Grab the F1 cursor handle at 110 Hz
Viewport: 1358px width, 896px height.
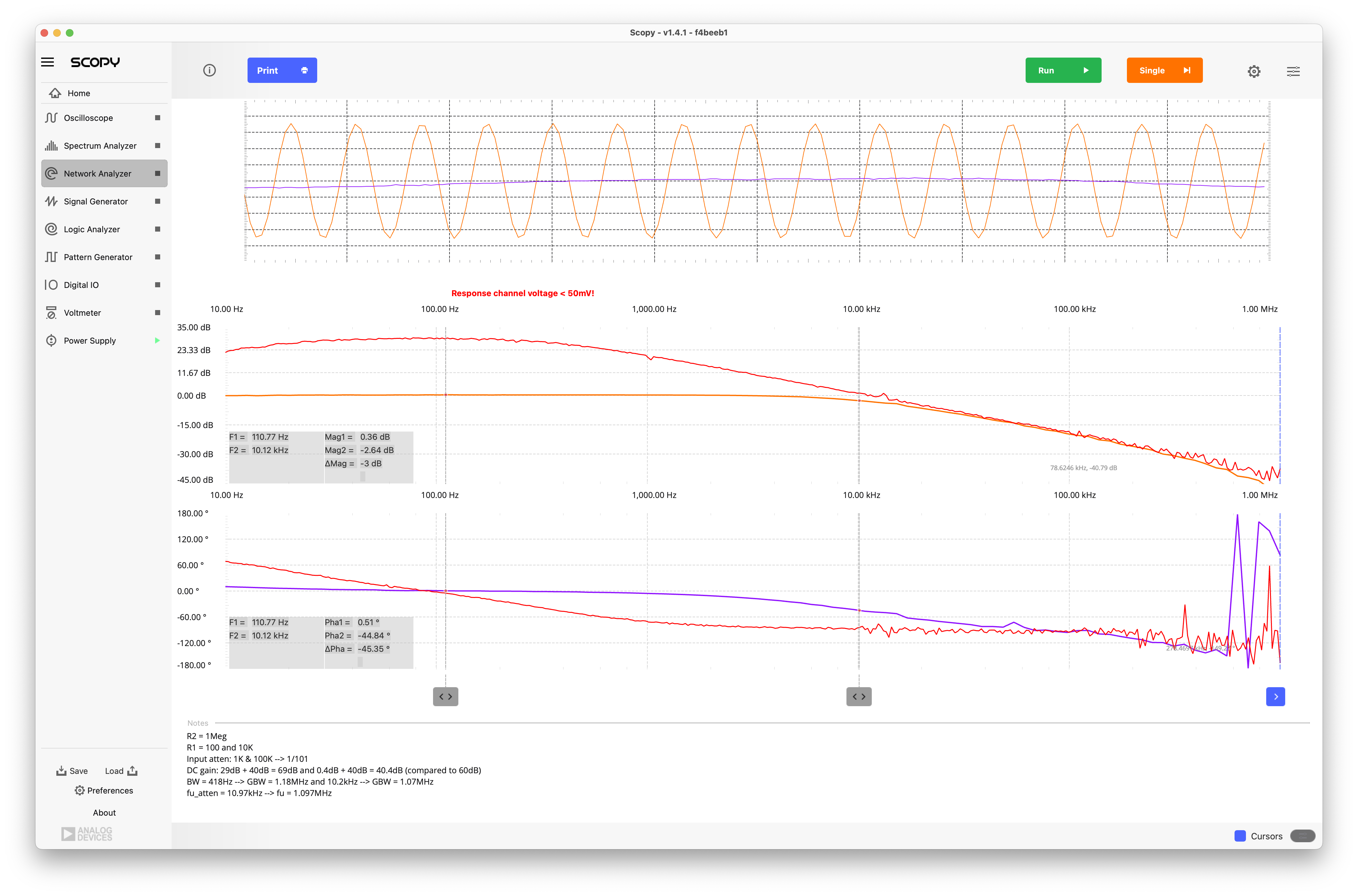coord(445,697)
